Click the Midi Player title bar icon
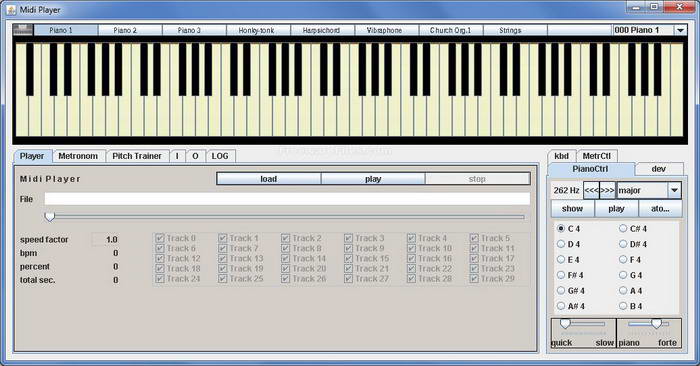 coord(11,9)
